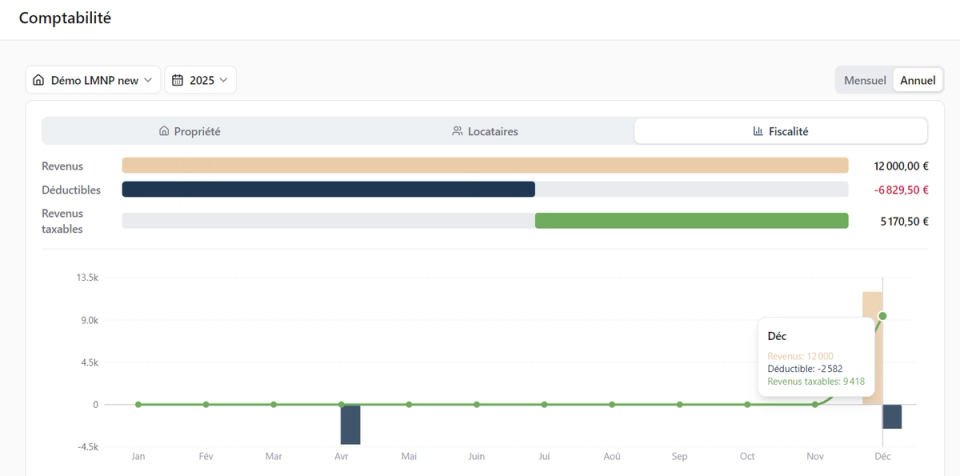
Task: Open the 2025 year dropdown
Action: click(x=200, y=80)
